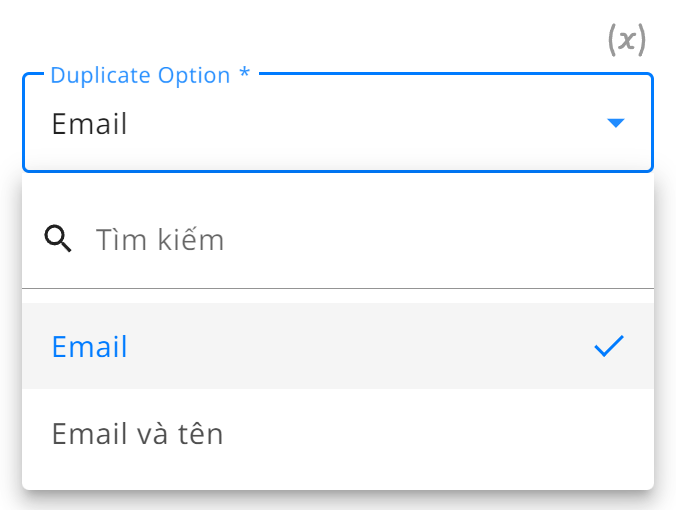
Task: Click the (x) variable icon
Action: [626, 40]
